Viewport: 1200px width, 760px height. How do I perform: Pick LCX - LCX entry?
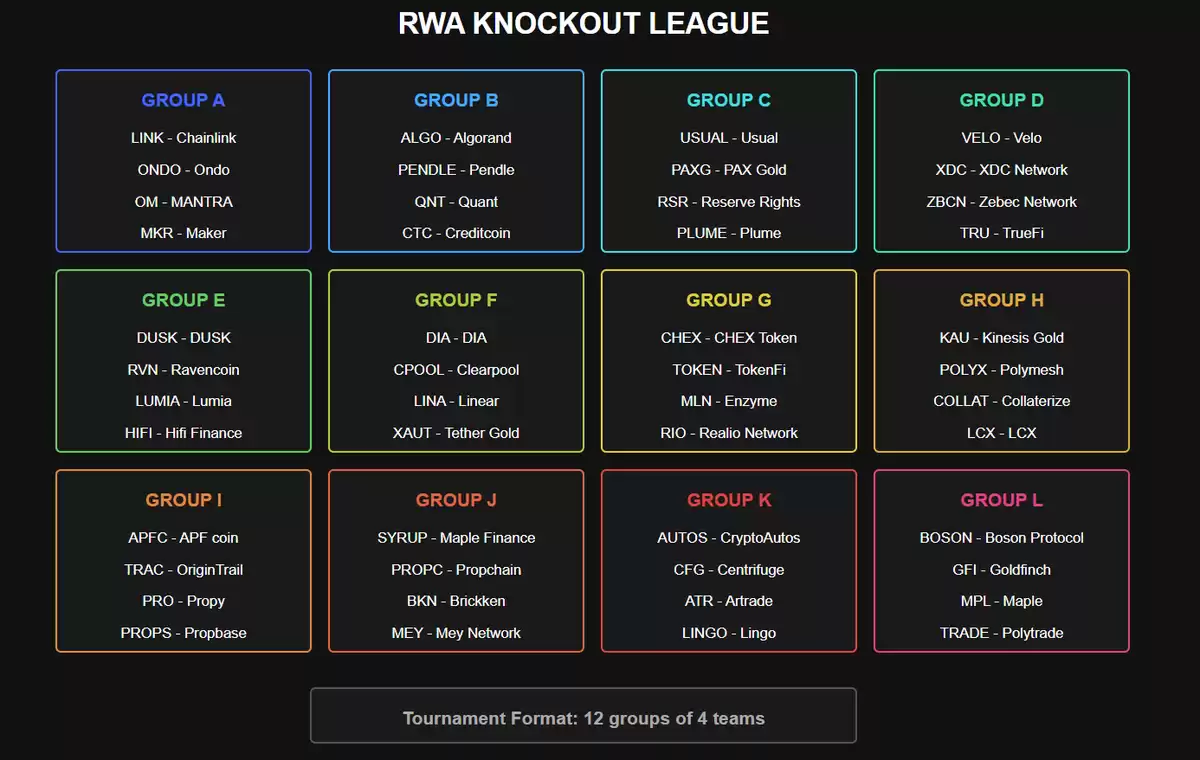[1002, 433]
